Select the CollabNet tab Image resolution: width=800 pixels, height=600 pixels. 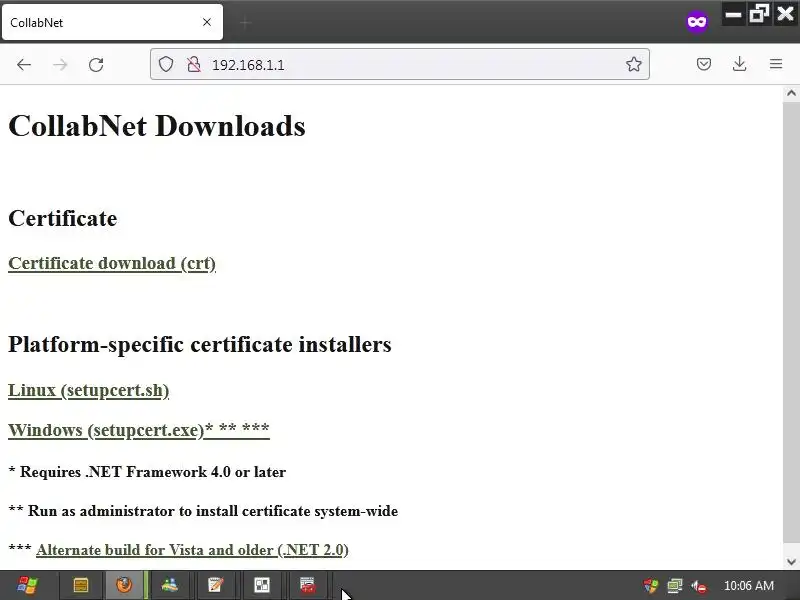pos(112,22)
